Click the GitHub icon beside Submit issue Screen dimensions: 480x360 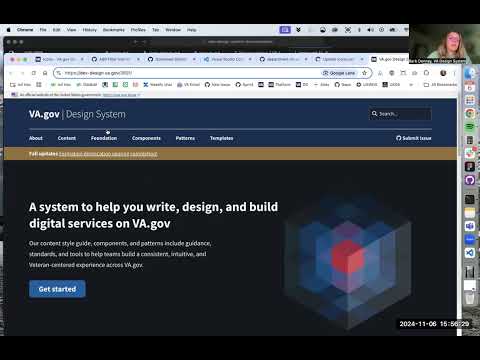(x=399, y=138)
